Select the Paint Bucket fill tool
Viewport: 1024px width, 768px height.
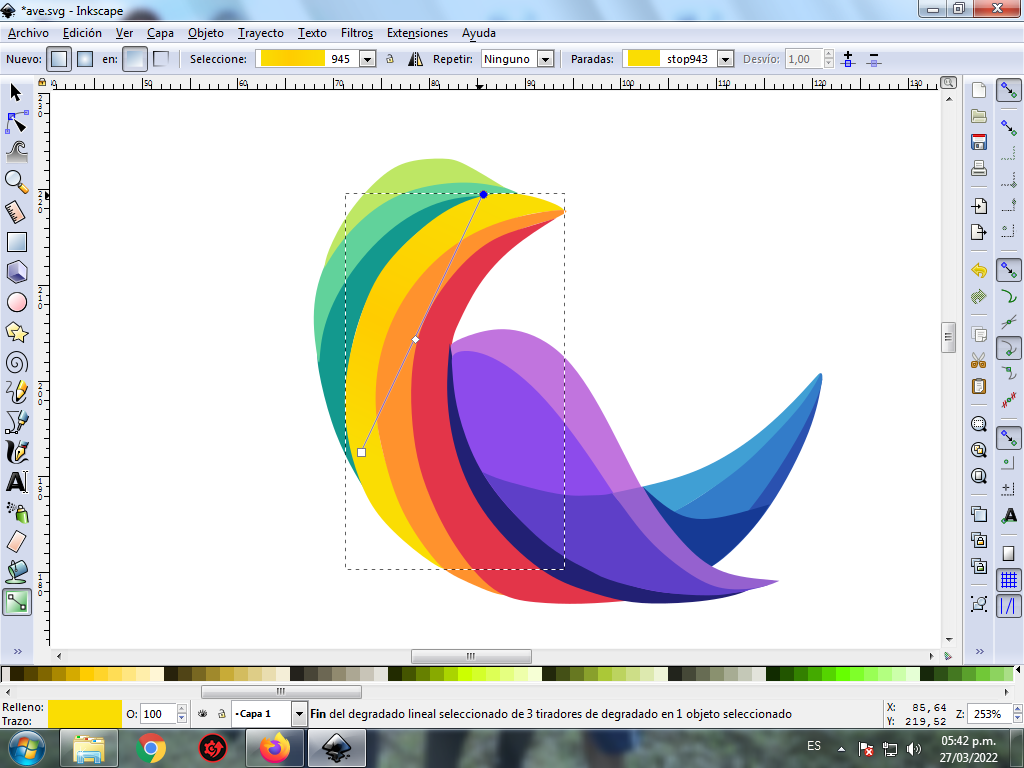click(17, 572)
